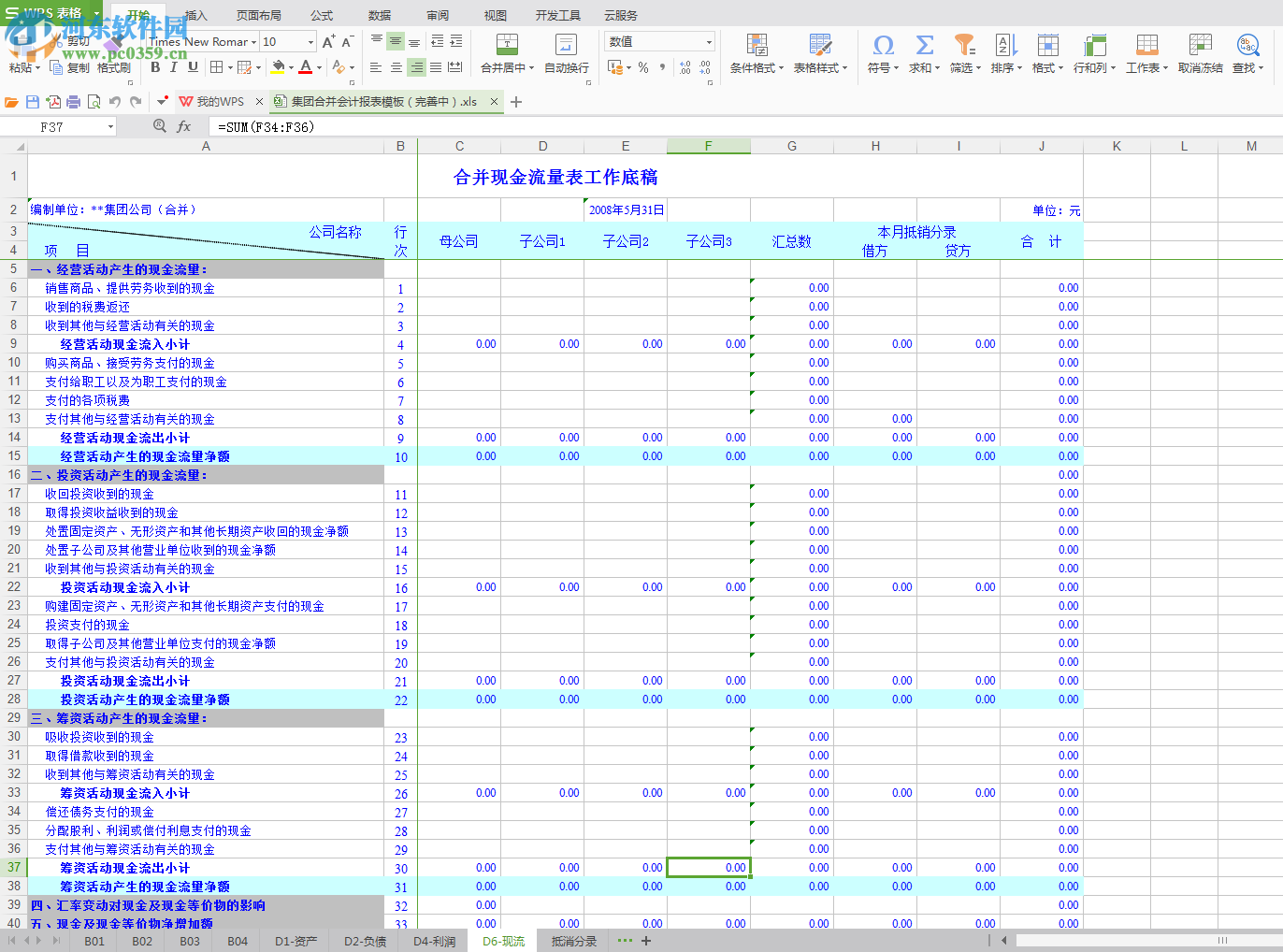Undo the last action
Viewport: 1283px width, 952px height.
click(x=115, y=102)
